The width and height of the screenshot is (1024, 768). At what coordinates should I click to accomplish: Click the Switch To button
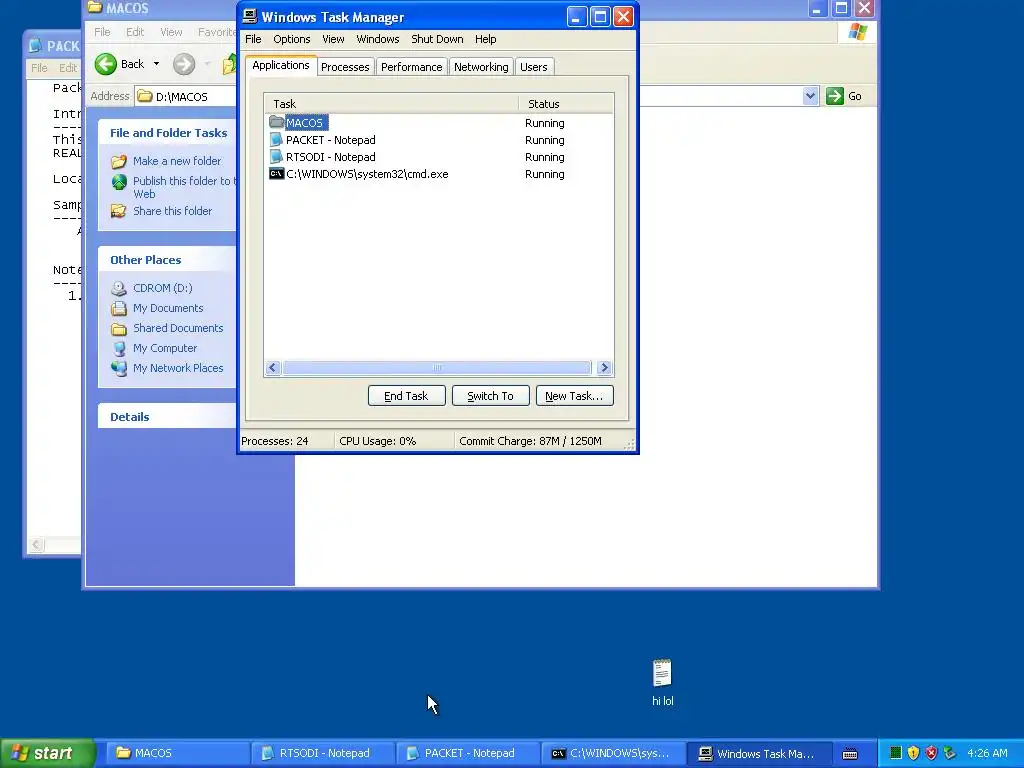click(x=490, y=396)
